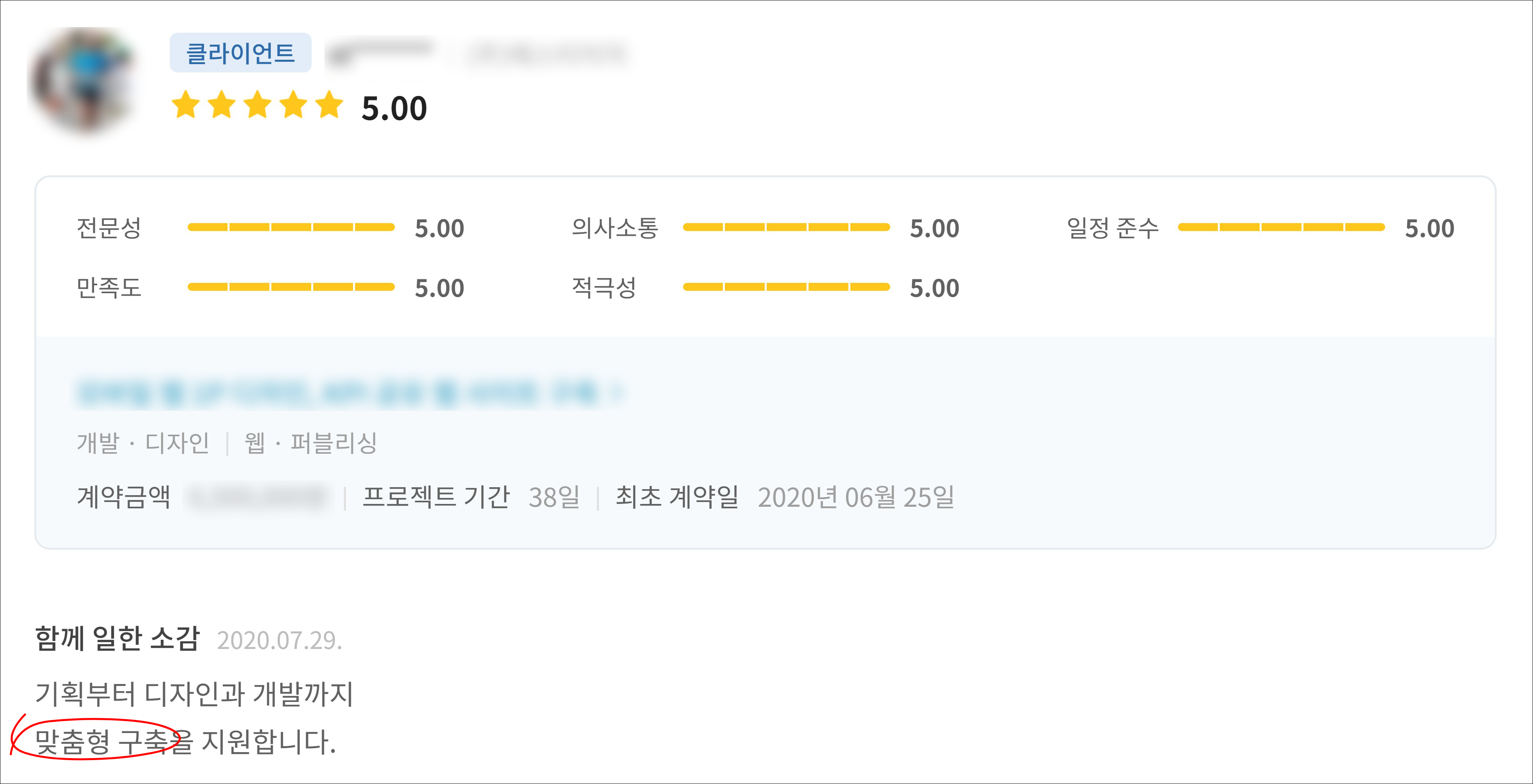Click the 전문성 rating bar
Image resolution: width=1533 pixels, height=784 pixels.
291,227
